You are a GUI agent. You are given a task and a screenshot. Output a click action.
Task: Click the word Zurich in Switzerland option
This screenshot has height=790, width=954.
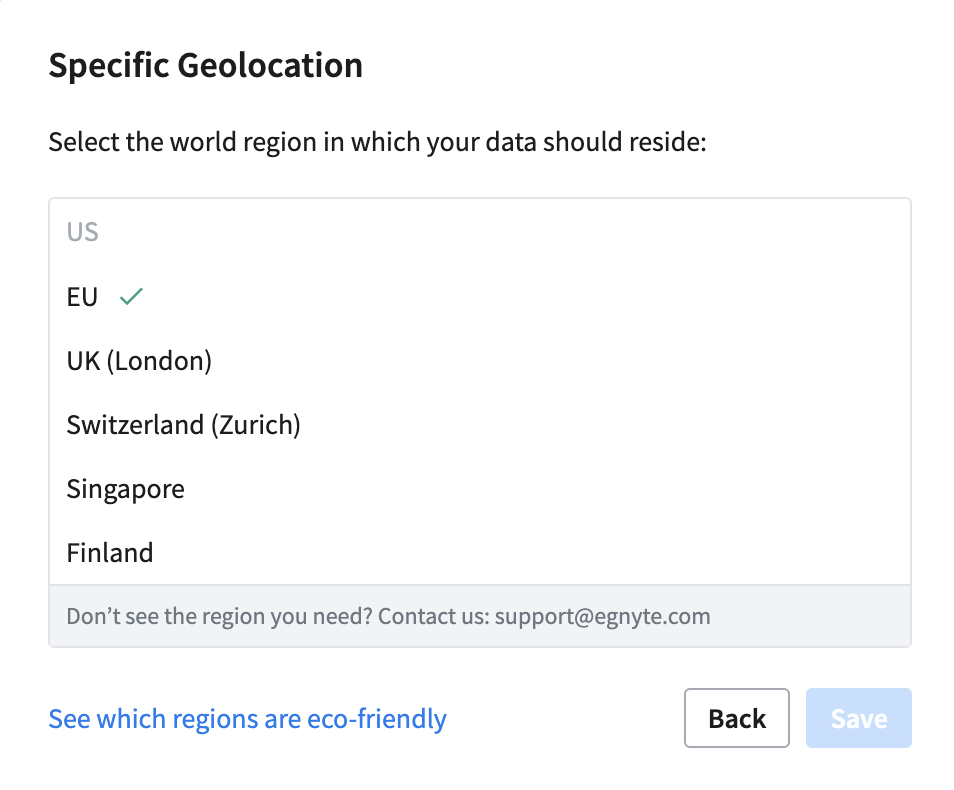coord(254,425)
